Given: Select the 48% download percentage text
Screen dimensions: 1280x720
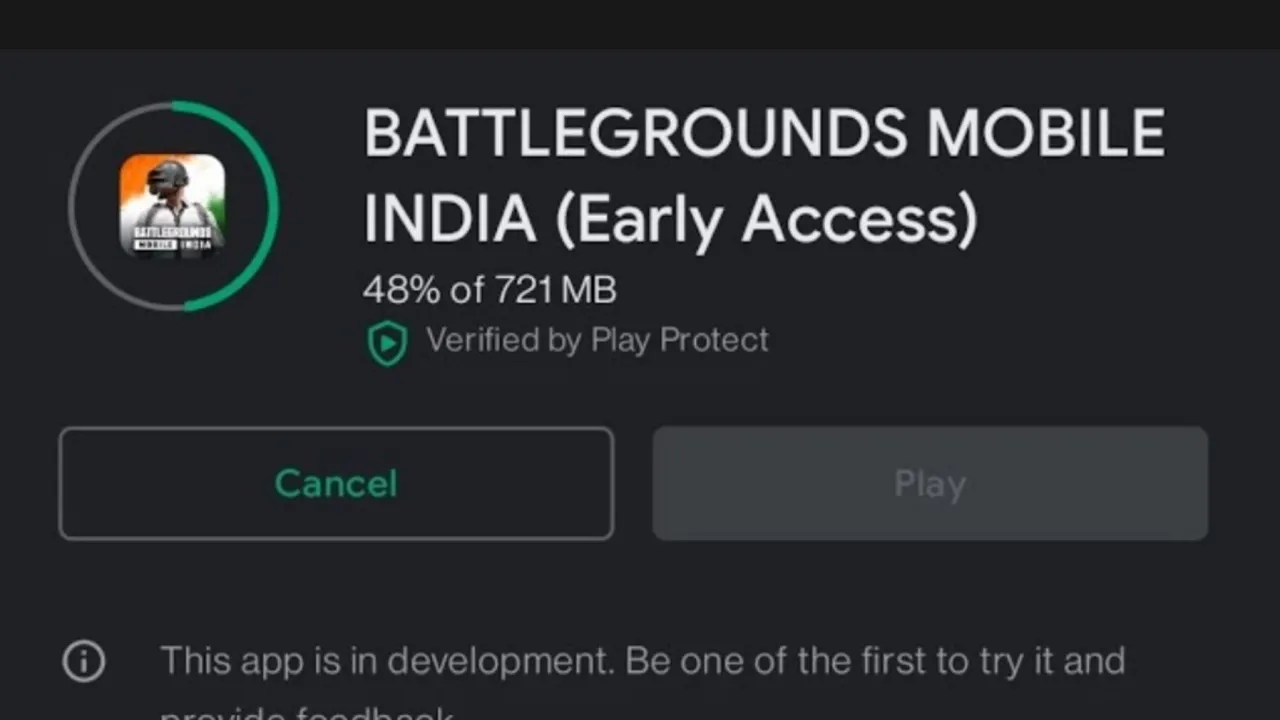Looking at the screenshot, I should coord(402,290).
